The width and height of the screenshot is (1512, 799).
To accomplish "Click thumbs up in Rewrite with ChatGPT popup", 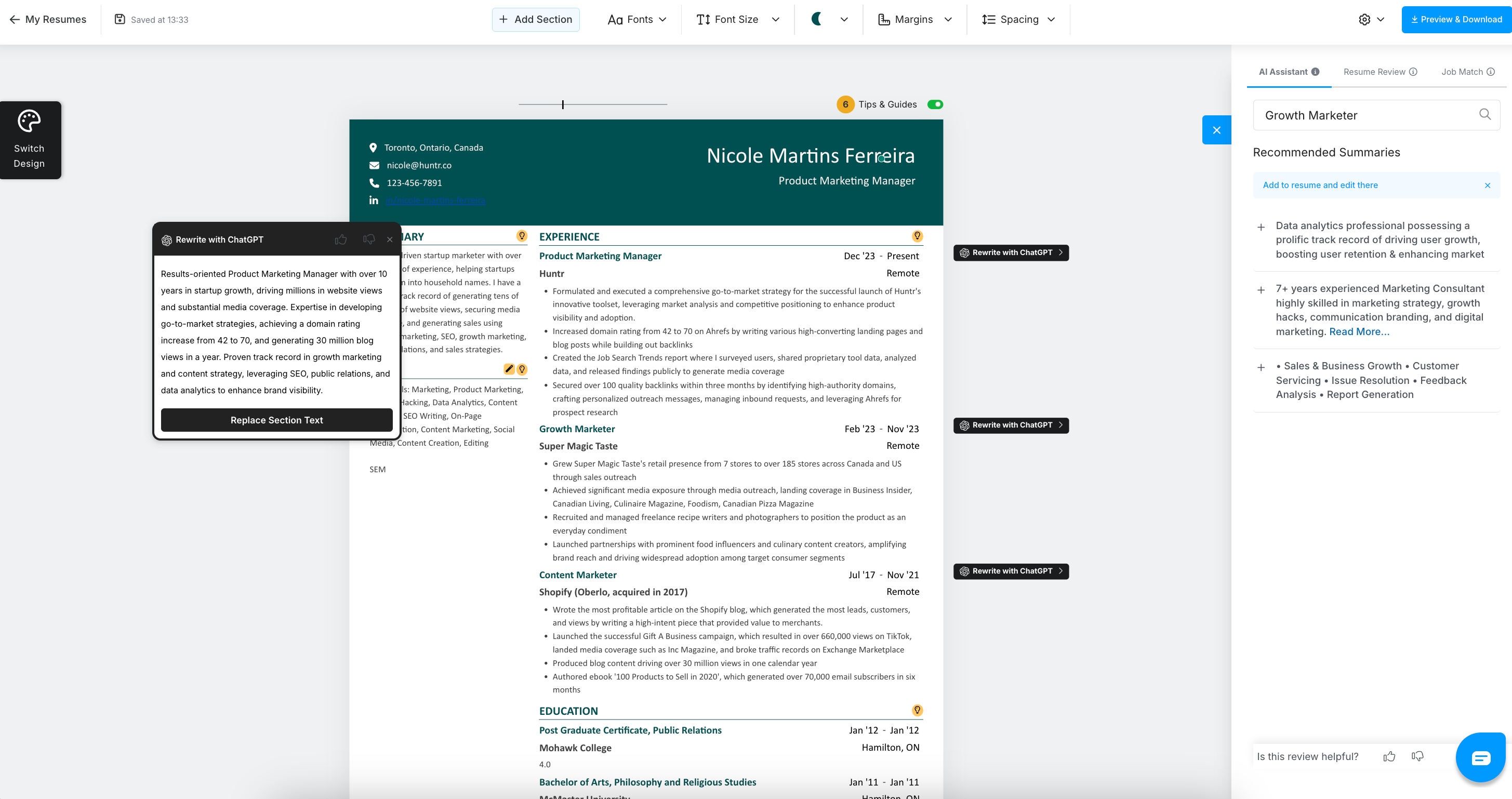I will (x=340, y=239).
